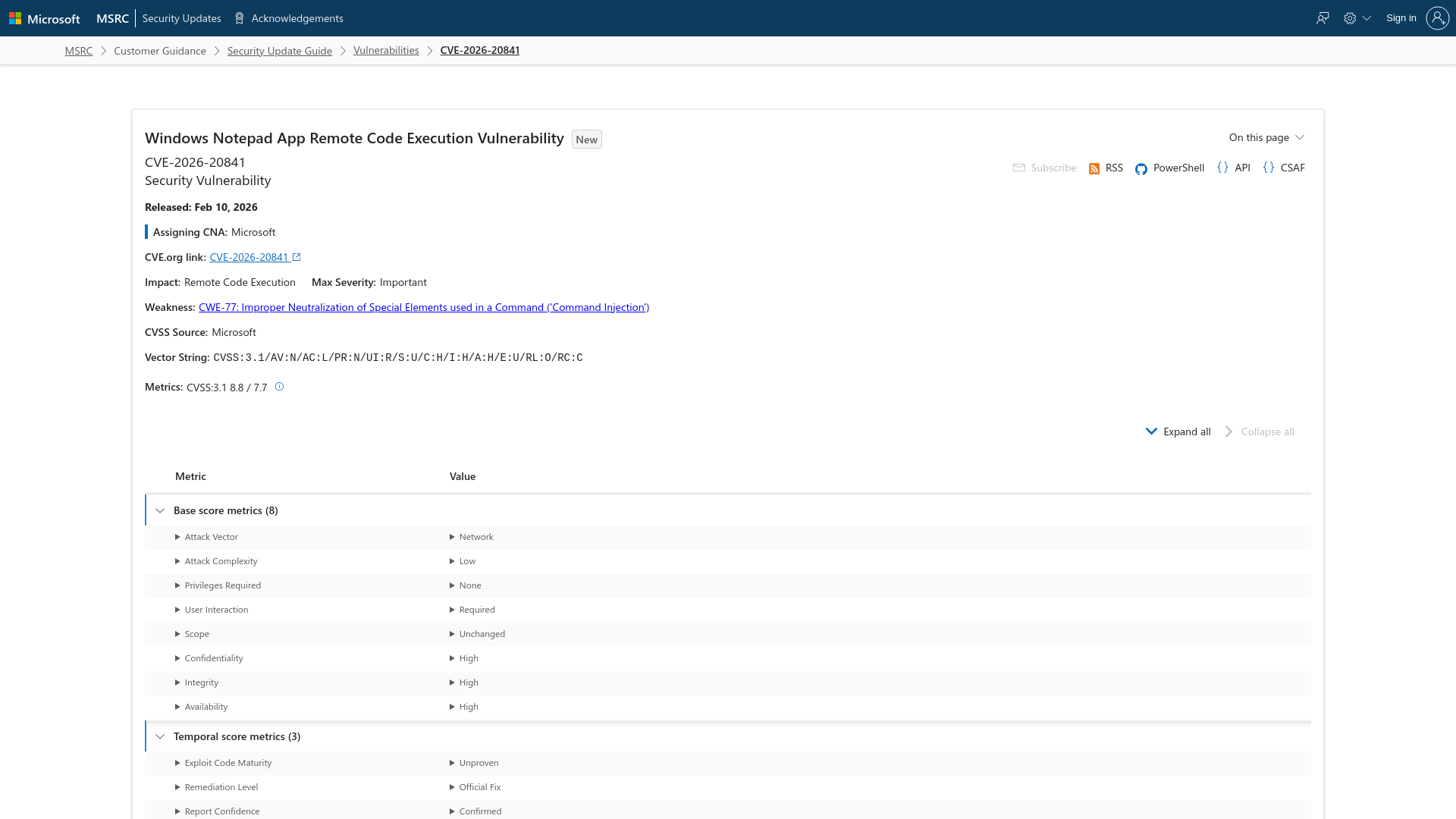This screenshot has height=819, width=1456.
Task: Open the settings gear in the top bar
Action: [x=1351, y=17]
